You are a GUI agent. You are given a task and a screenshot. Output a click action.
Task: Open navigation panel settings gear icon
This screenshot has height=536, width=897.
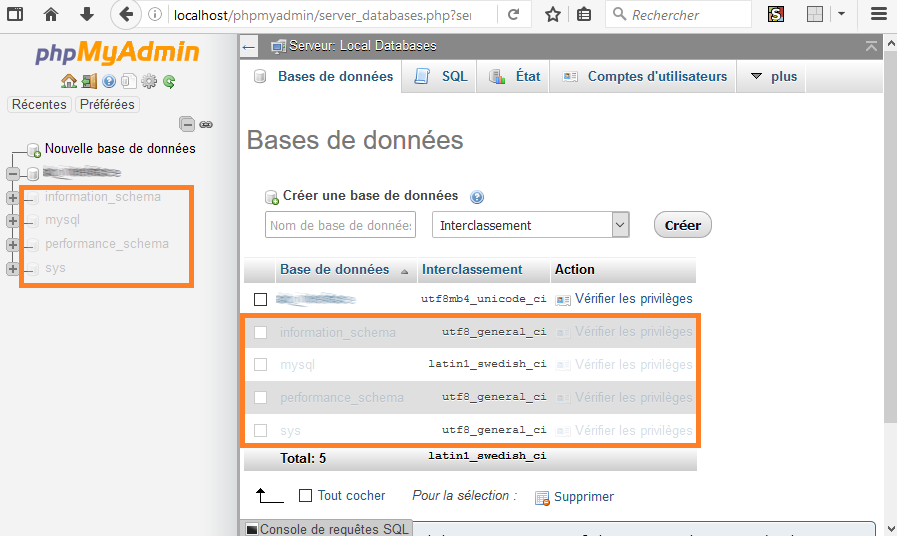[149, 81]
